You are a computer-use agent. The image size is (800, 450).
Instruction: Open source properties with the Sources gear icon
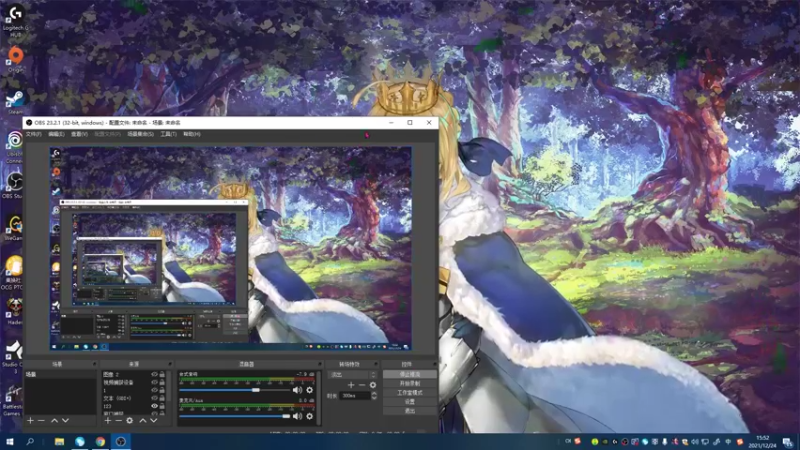coord(130,420)
